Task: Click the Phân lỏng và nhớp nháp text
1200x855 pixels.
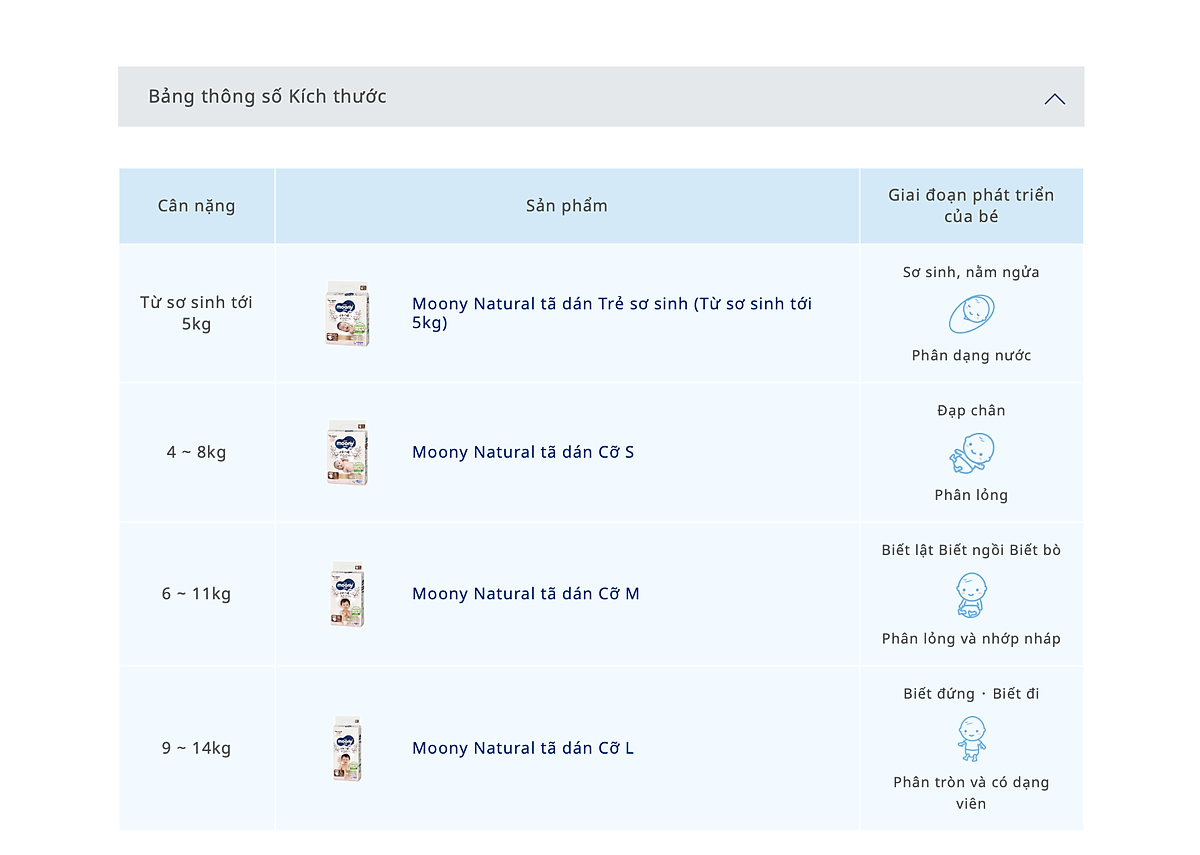Action: [x=971, y=638]
